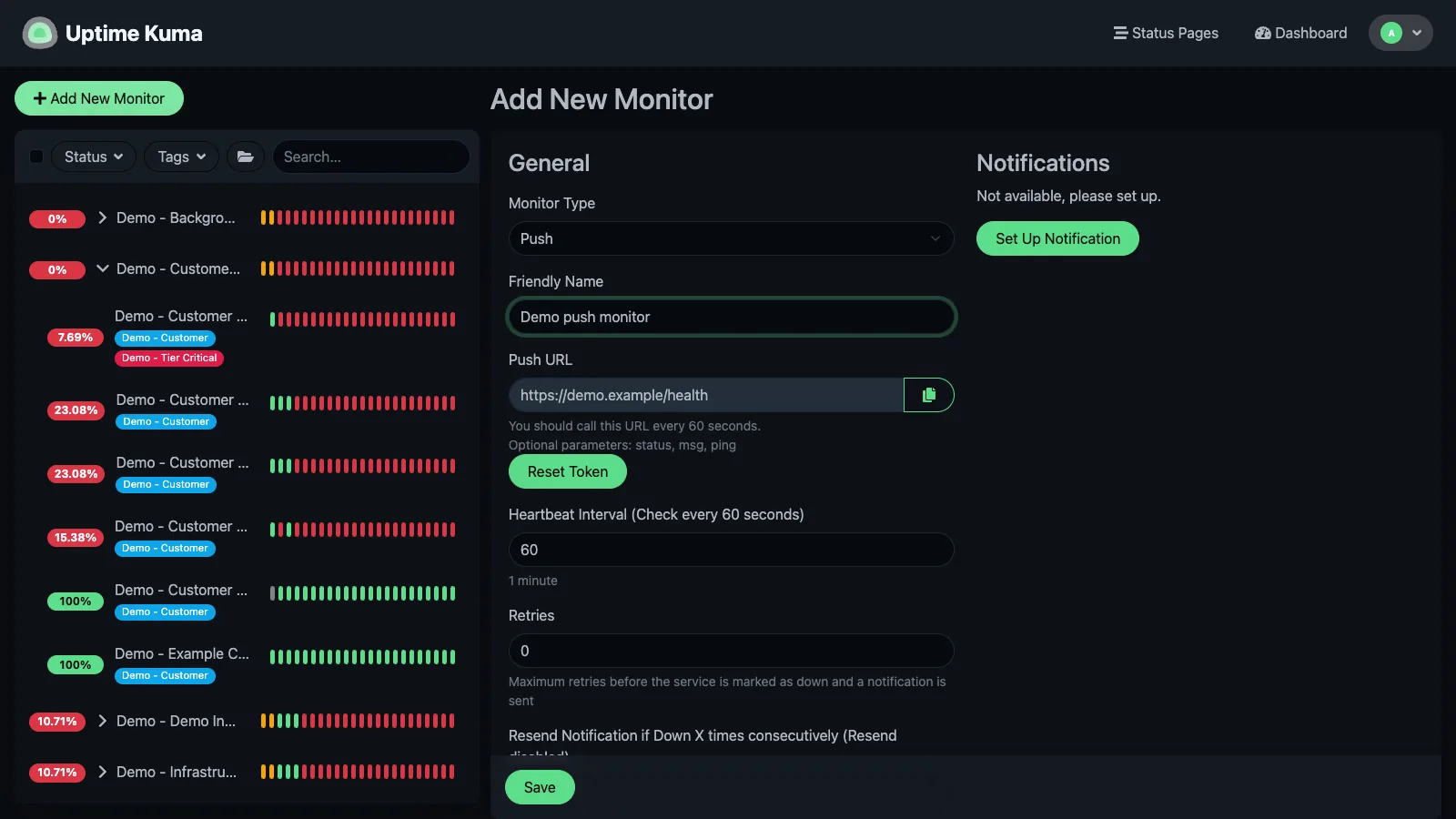Click the Heartbeat Interval field

point(731,550)
